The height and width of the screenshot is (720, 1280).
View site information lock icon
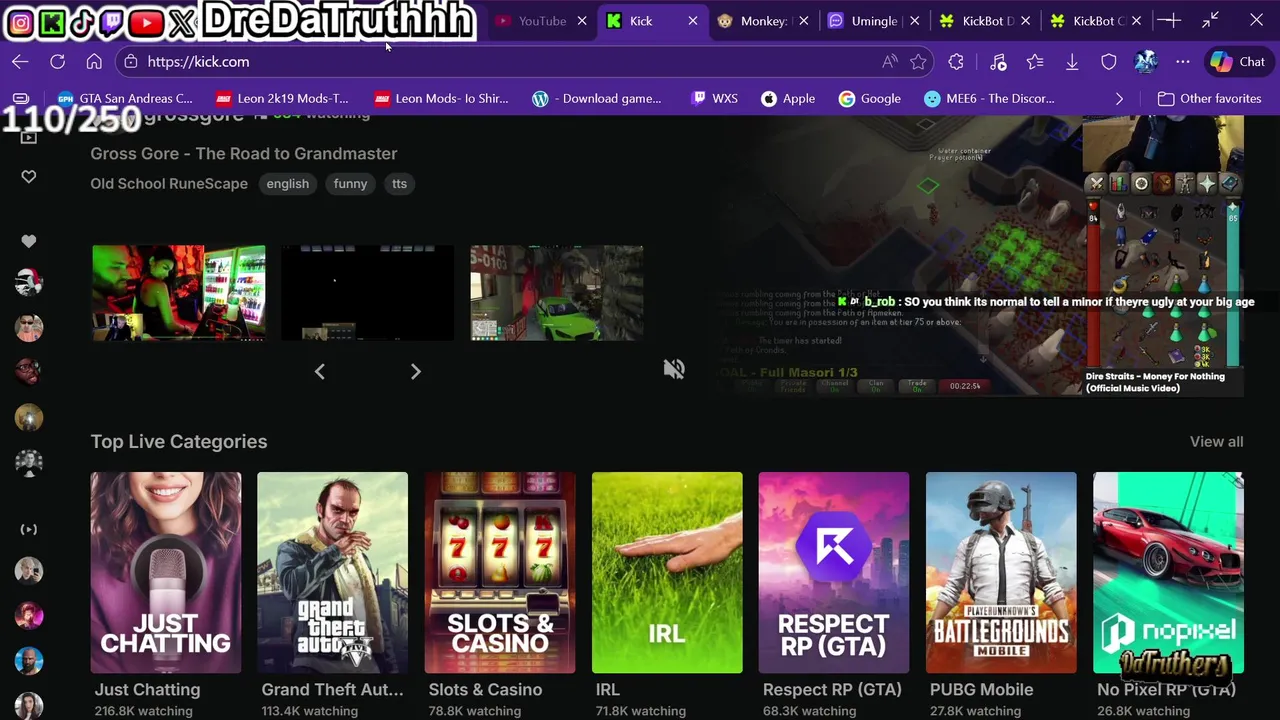(x=130, y=62)
